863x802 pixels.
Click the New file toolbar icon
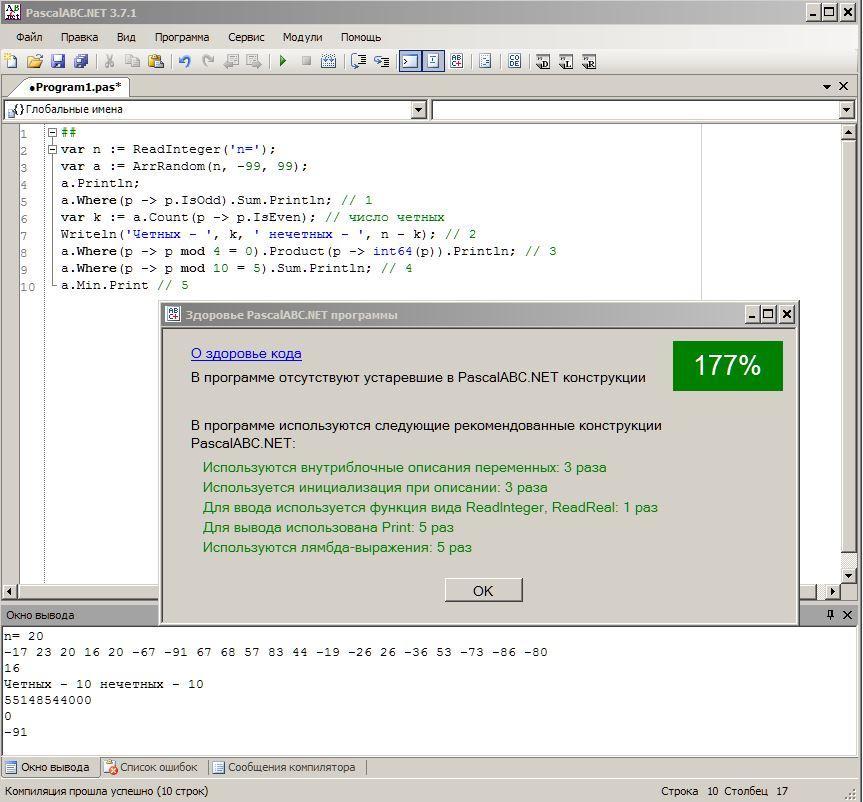point(11,61)
